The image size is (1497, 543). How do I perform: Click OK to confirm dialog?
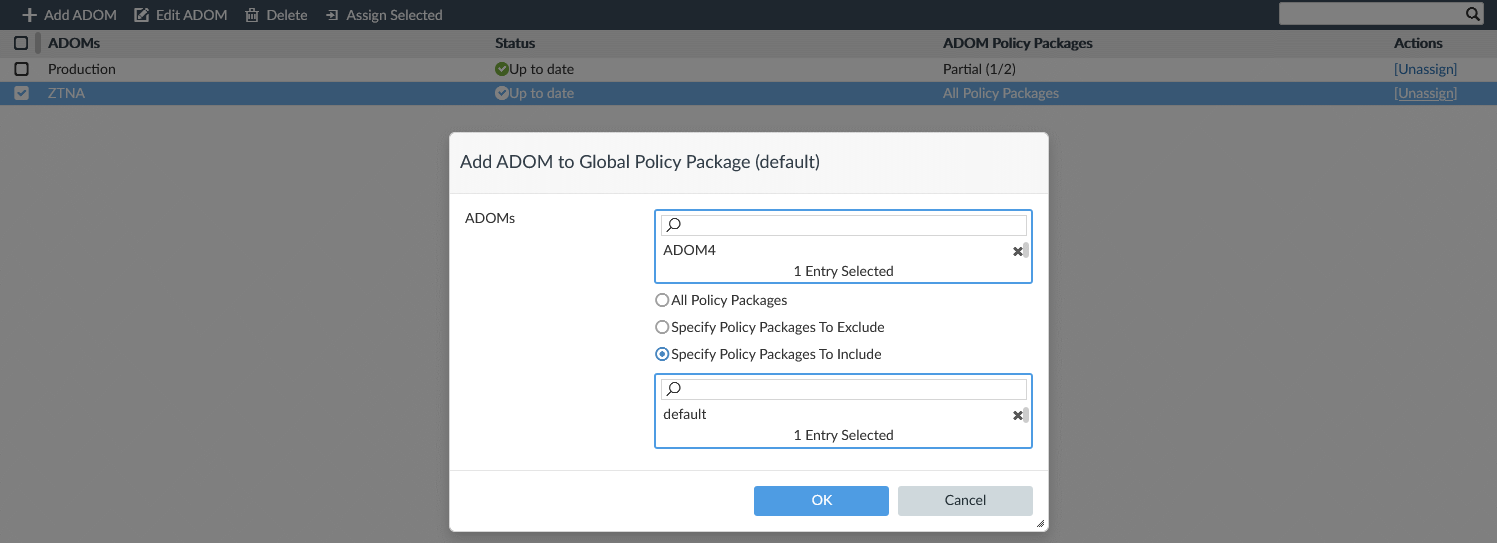pos(821,500)
